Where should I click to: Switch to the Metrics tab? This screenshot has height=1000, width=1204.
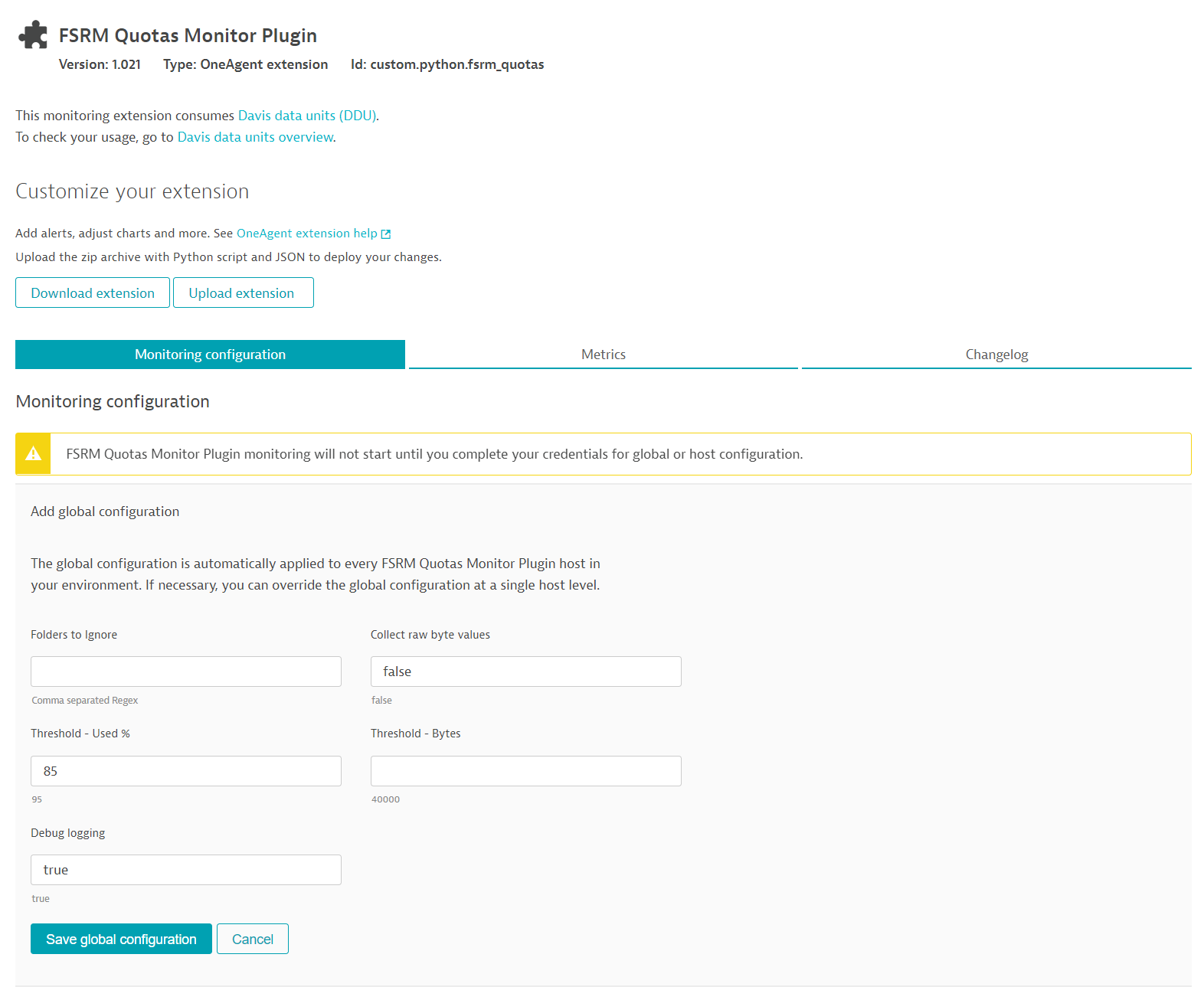pyautogui.click(x=604, y=355)
